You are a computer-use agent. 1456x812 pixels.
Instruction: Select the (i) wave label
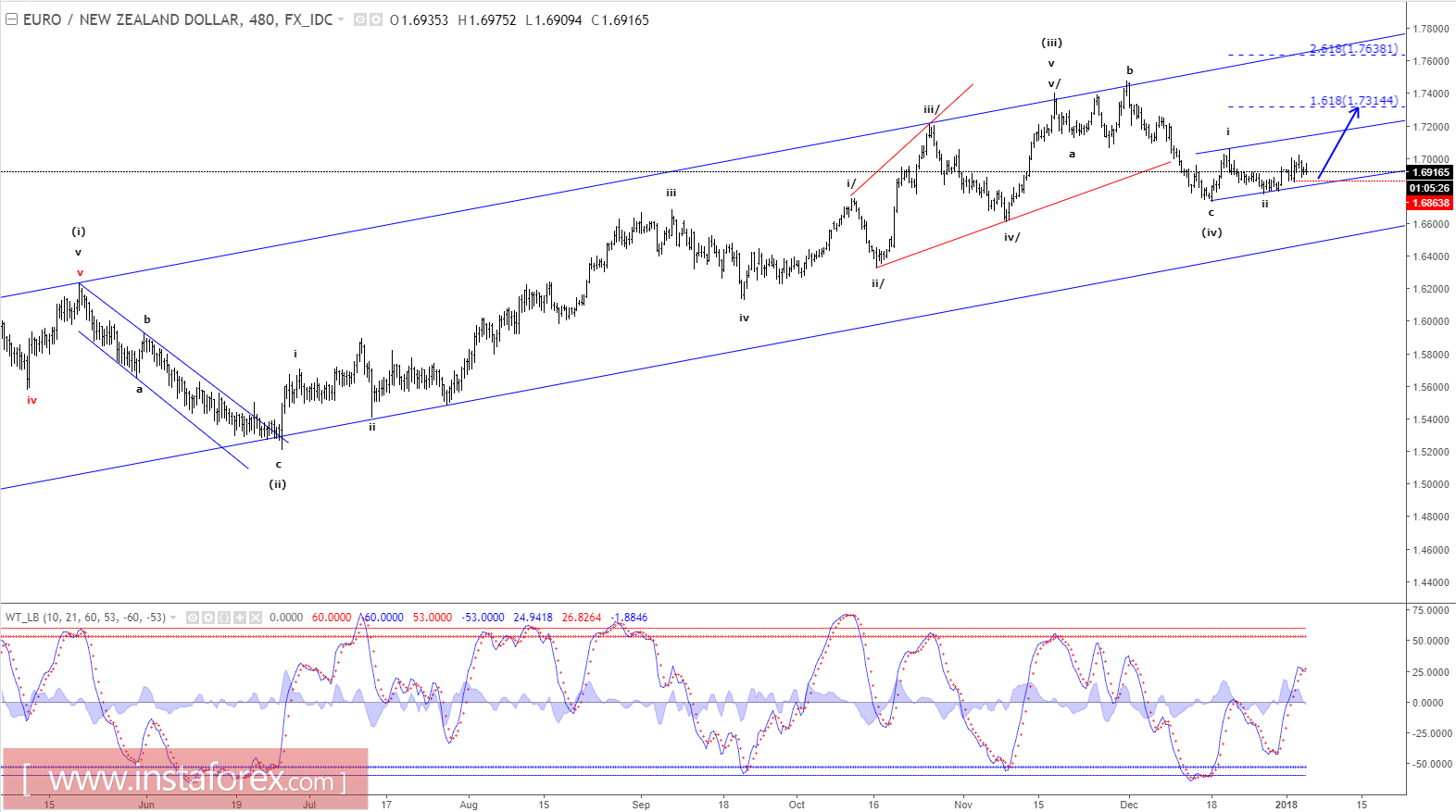click(79, 231)
